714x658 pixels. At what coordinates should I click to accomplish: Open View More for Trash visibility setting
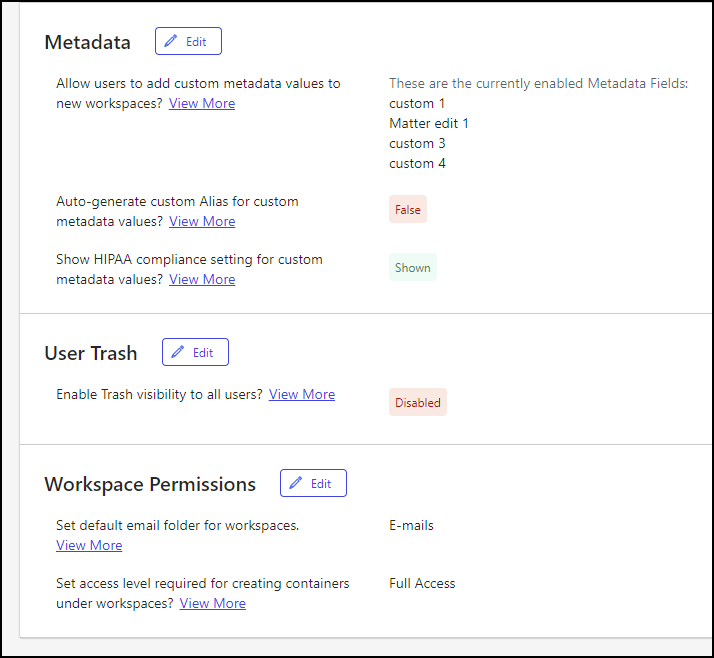click(302, 394)
